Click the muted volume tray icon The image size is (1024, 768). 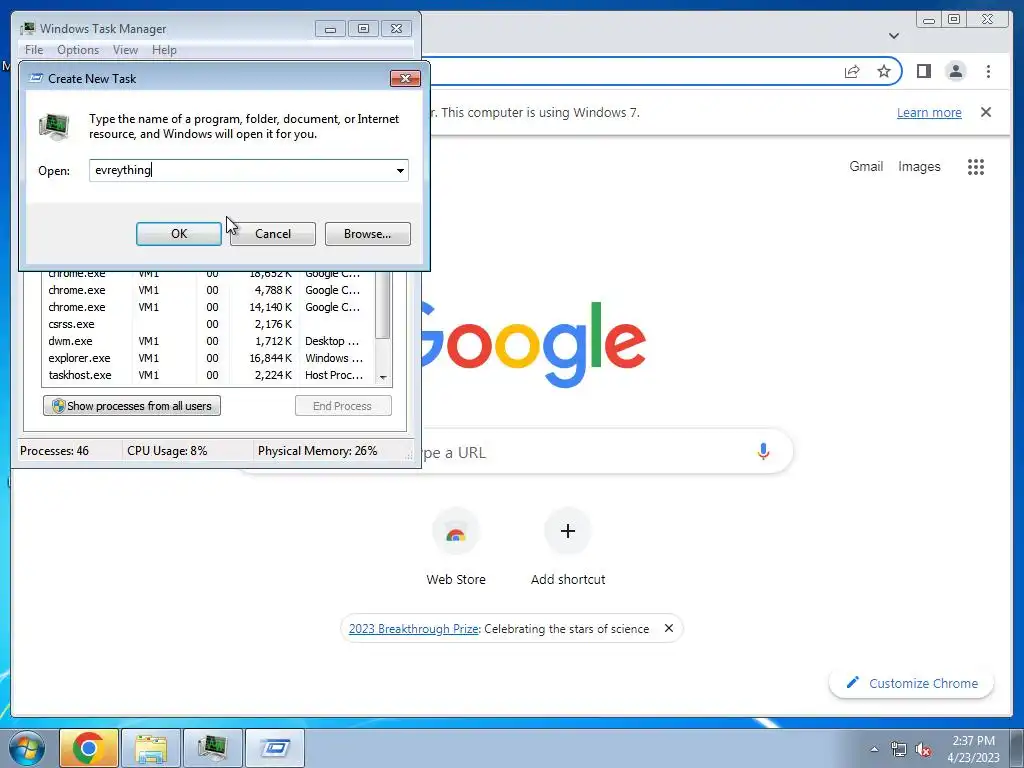pyautogui.click(x=923, y=749)
